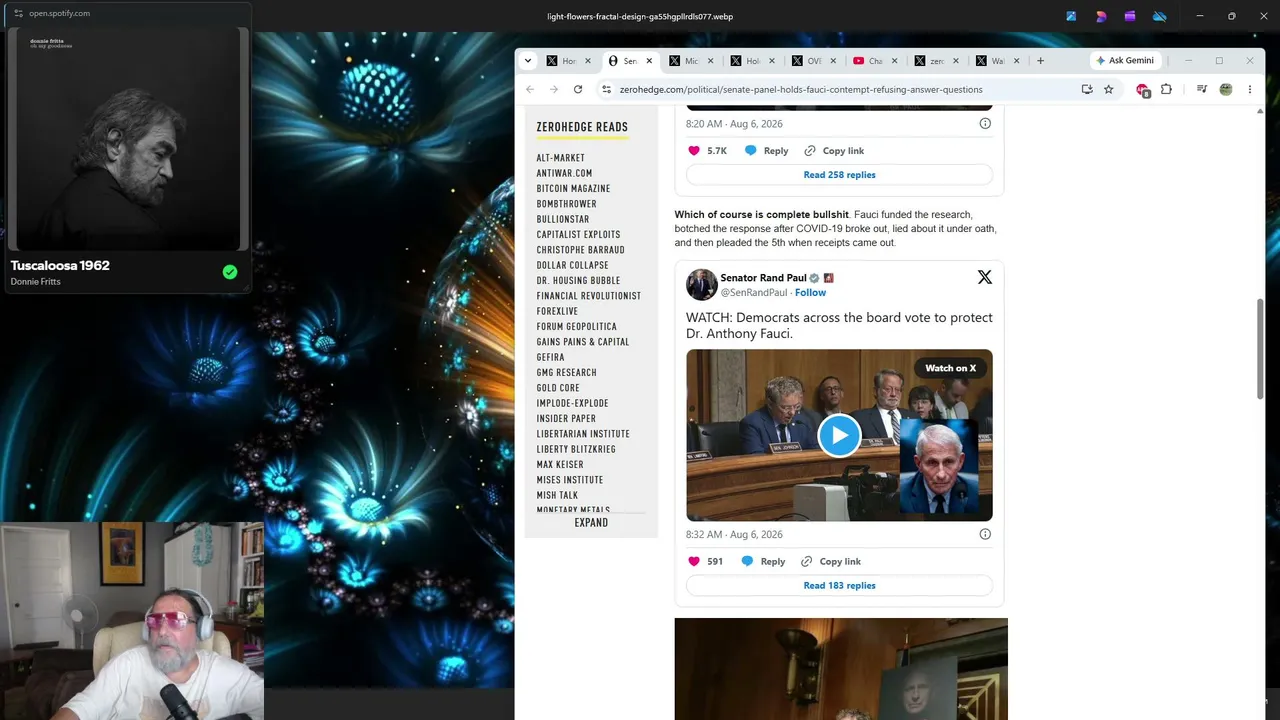Screen dimensions: 1280x720
Task: Click the X logo on Rand Paul tweet
Action: click(985, 277)
